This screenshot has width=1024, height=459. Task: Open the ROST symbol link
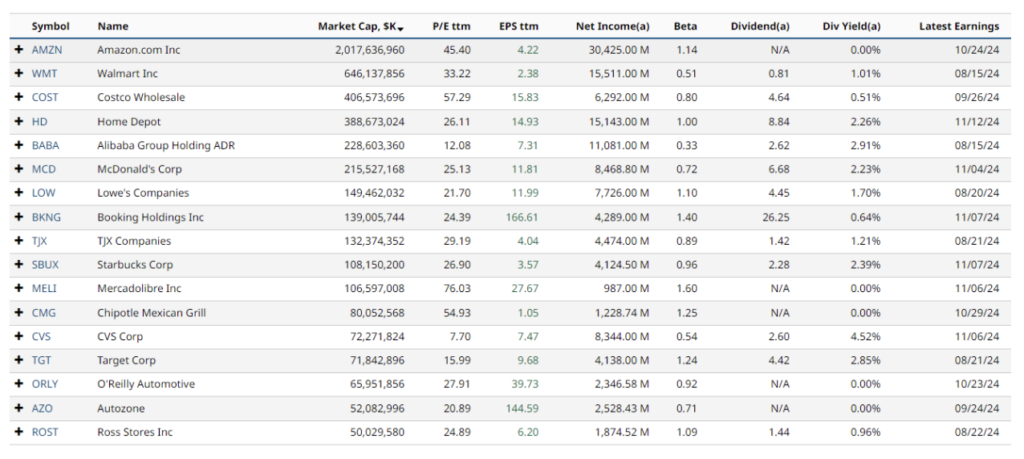(x=45, y=432)
